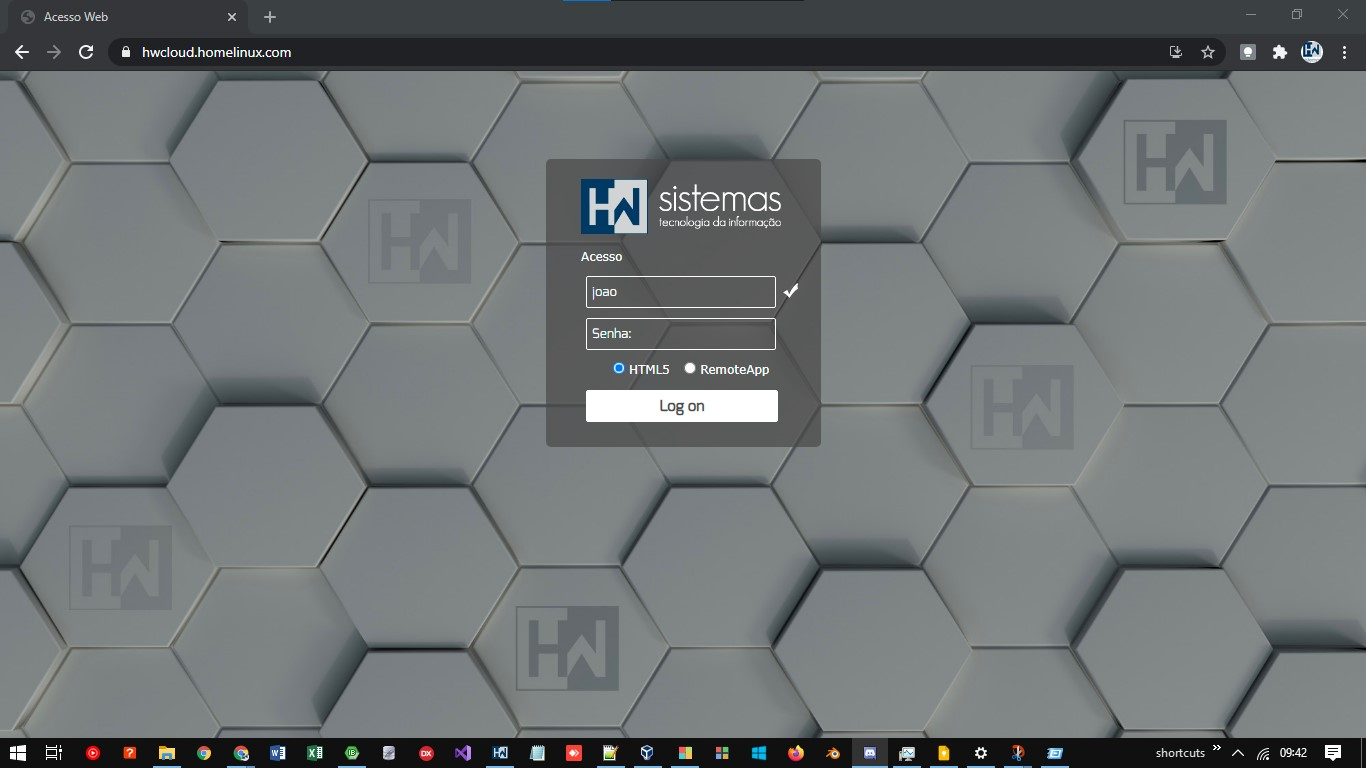This screenshot has width=1366, height=768.
Task: Open the Windows Start menu
Action: pos(17,753)
